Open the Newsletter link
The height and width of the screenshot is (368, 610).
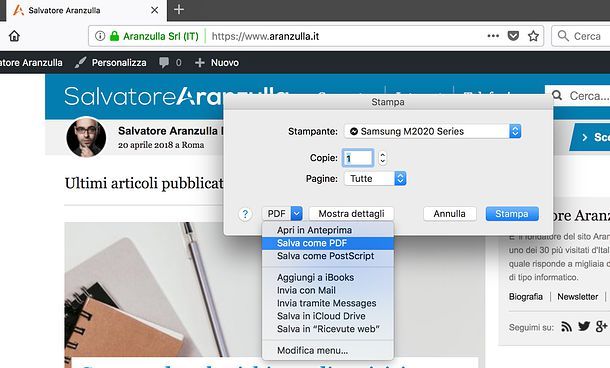click(578, 296)
